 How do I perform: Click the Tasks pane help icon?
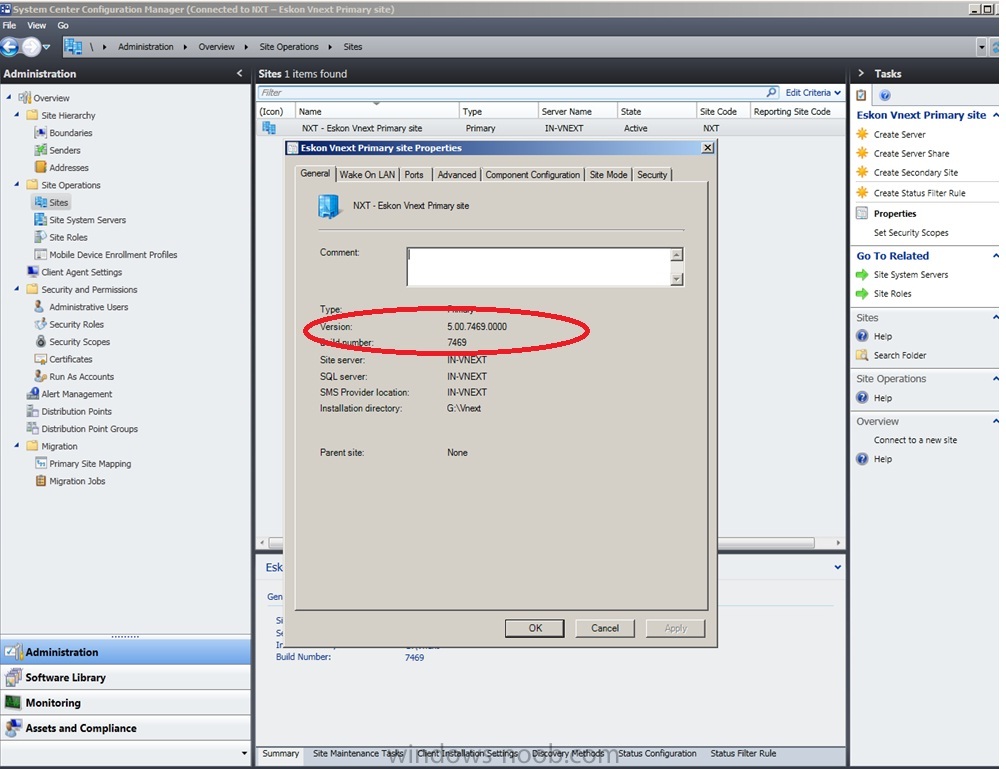[x=885, y=96]
